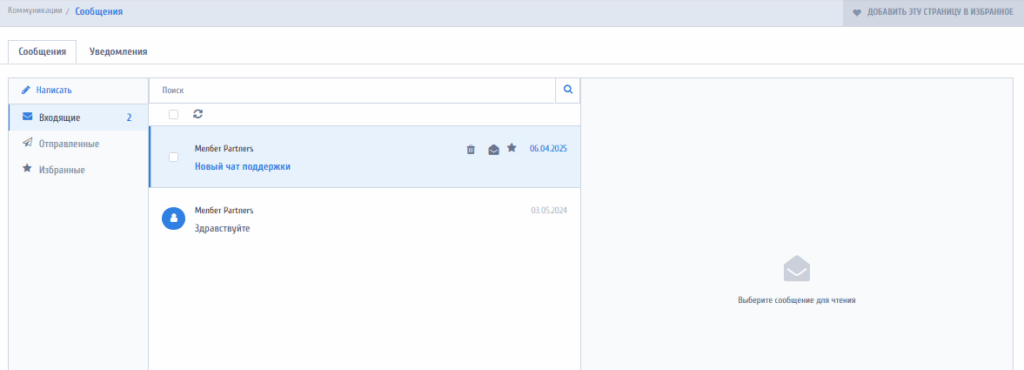Open the Отправленные folder
The height and width of the screenshot is (370, 1024).
(x=78, y=143)
